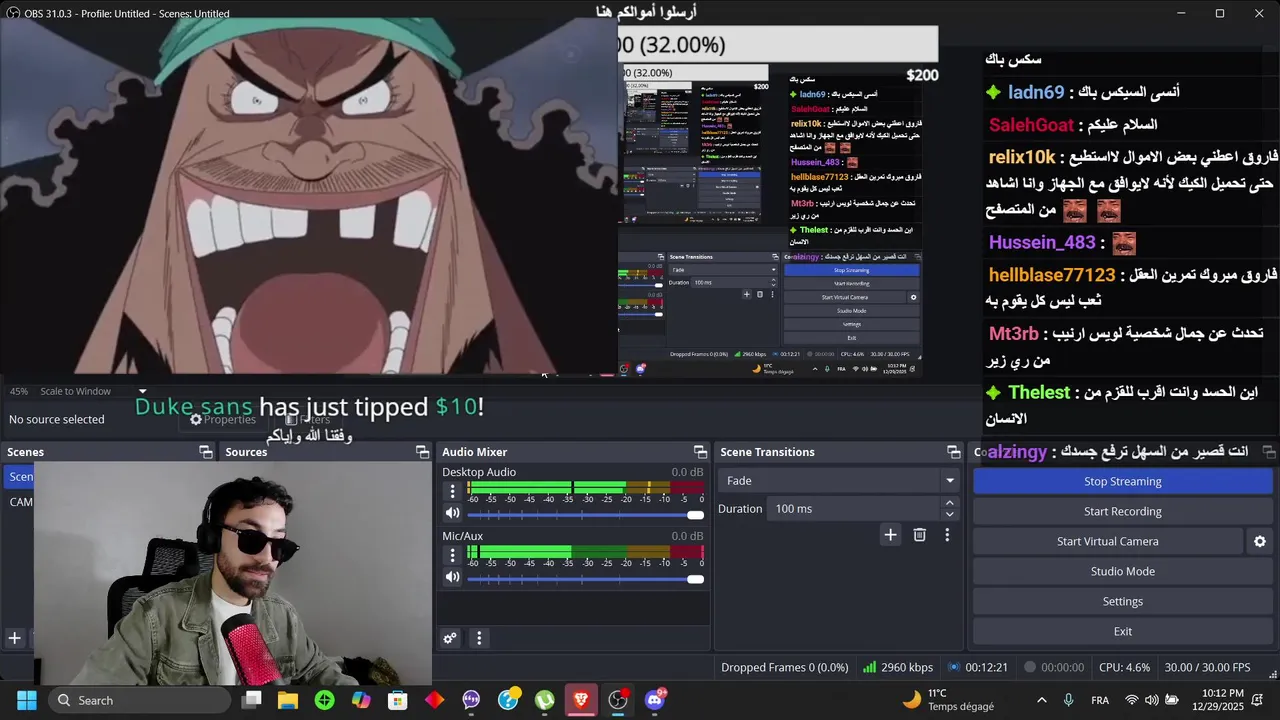The height and width of the screenshot is (720, 1280).
Task: Click the OBS Studio taskbar icon
Action: click(618, 700)
